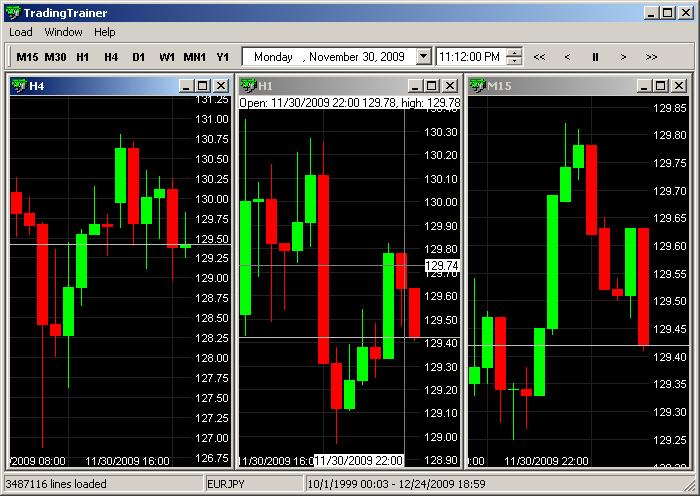This screenshot has height=496, width=700.
Task: Close the H4 chart window
Action: (221, 86)
